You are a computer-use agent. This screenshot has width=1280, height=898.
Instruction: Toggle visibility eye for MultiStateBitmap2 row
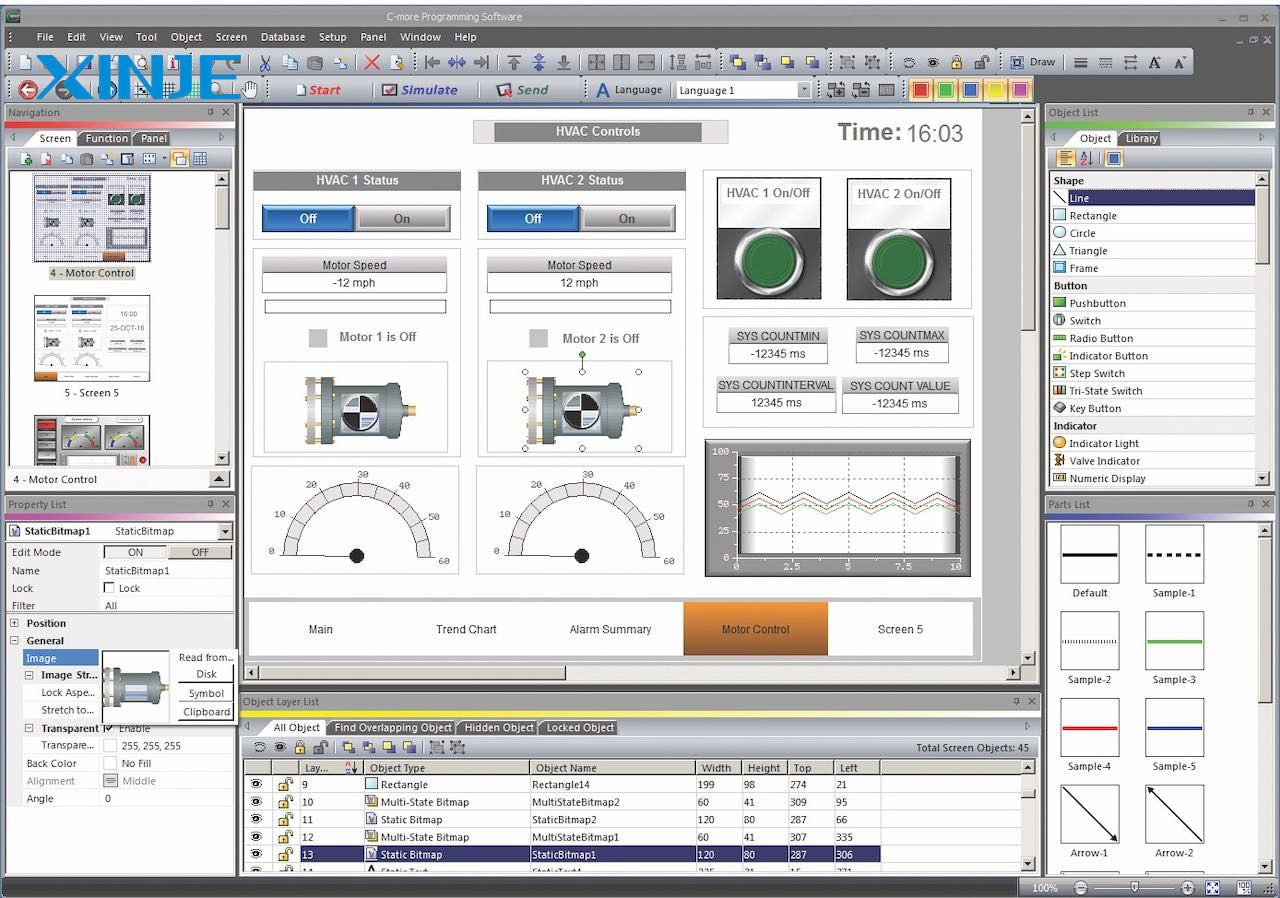tap(257, 802)
